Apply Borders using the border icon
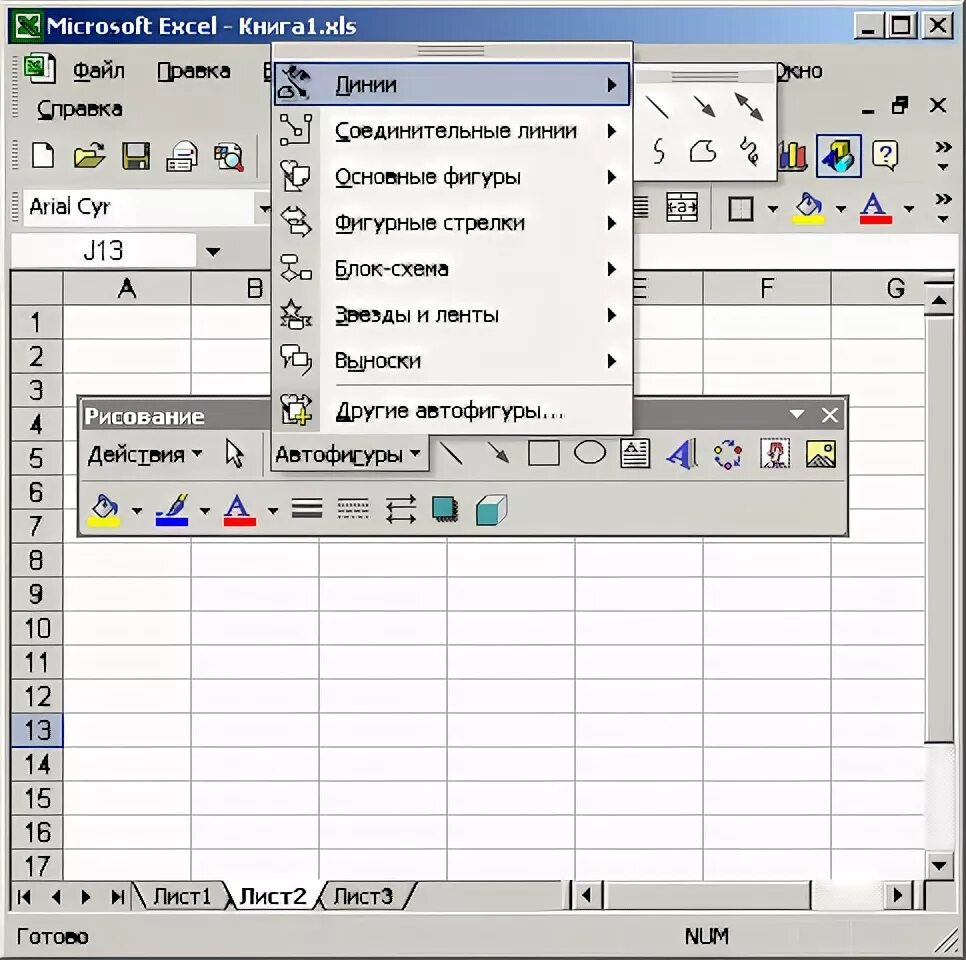 pyautogui.click(x=741, y=208)
